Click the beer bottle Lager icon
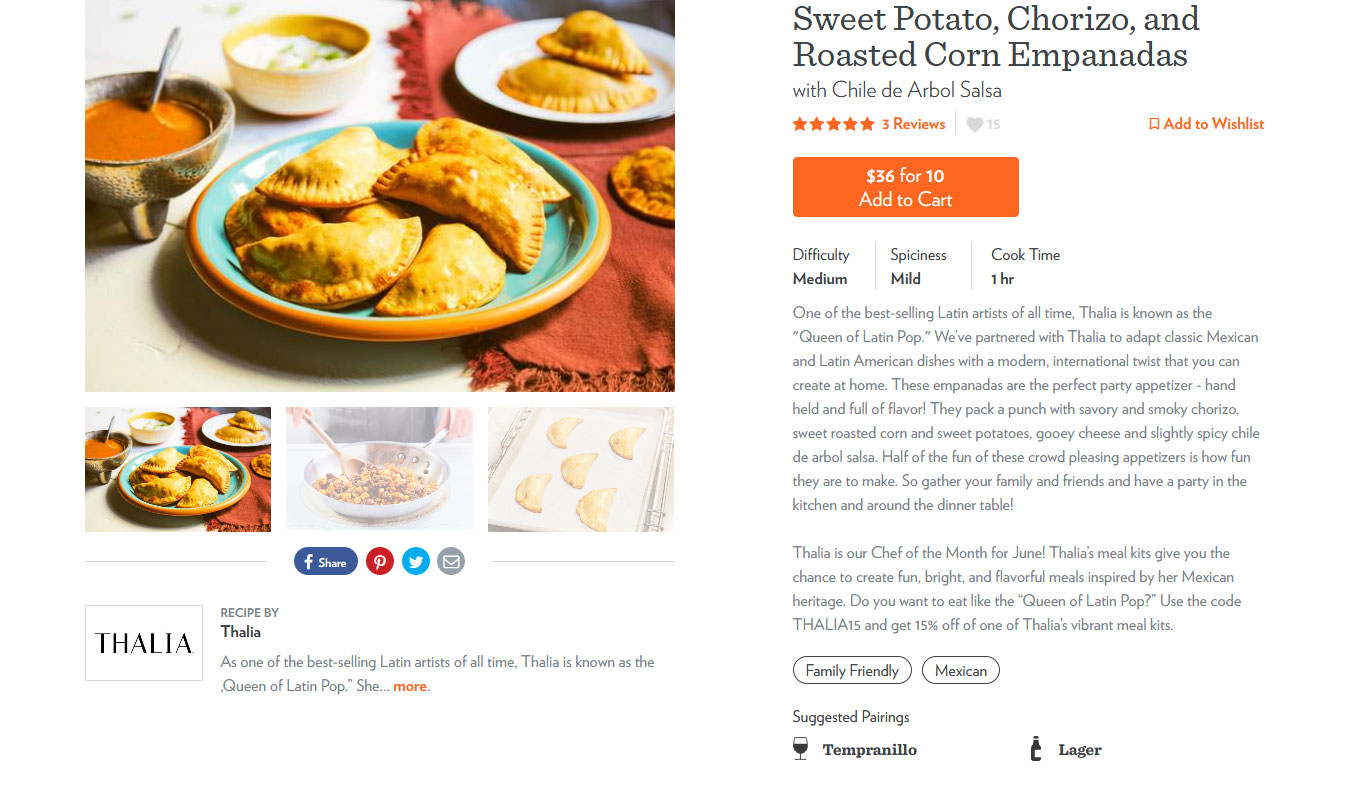 pyautogui.click(x=1036, y=749)
